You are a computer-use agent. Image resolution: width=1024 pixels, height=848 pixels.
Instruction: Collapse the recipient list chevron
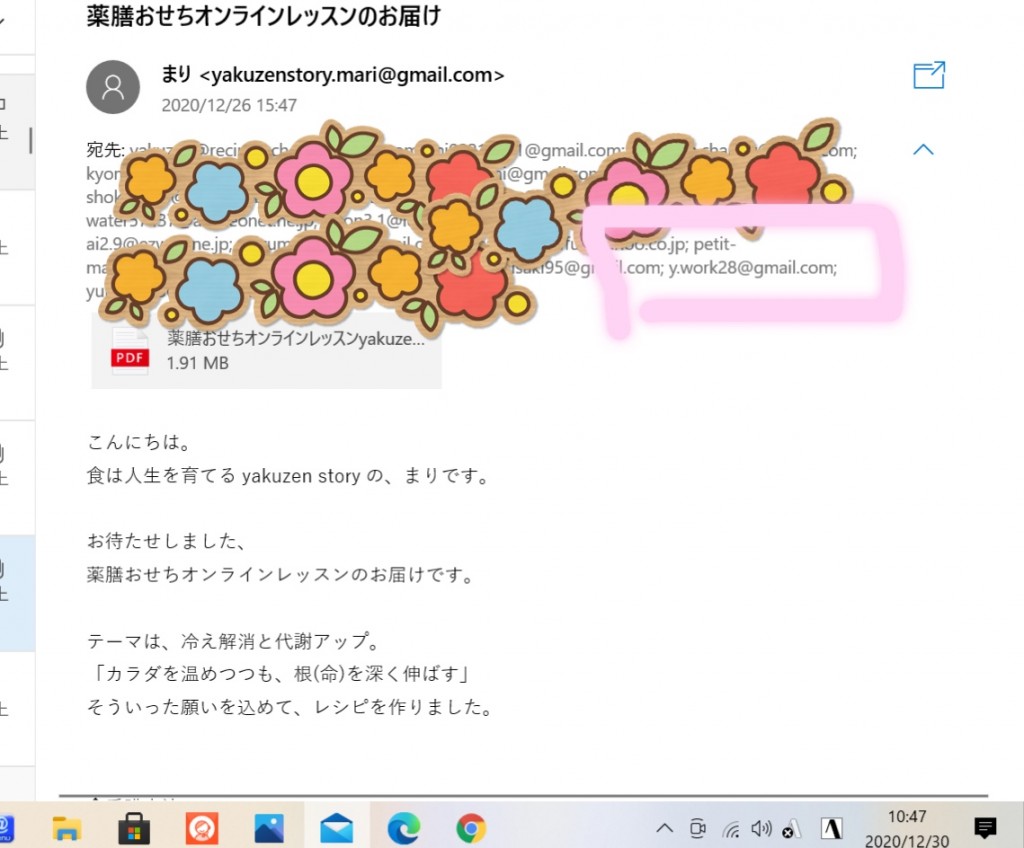(923, 150)
